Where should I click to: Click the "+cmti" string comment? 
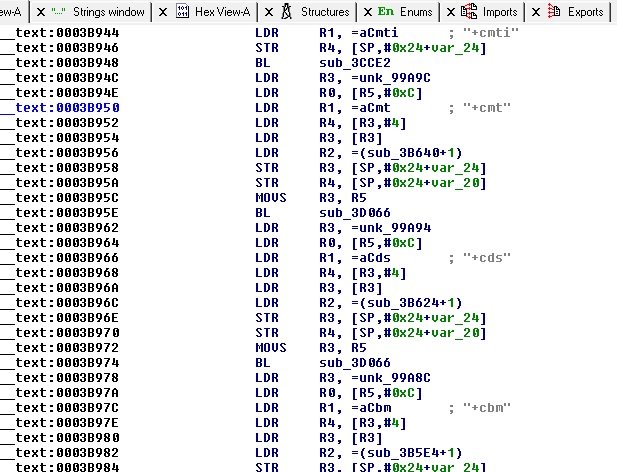click(x=491, y=33)
